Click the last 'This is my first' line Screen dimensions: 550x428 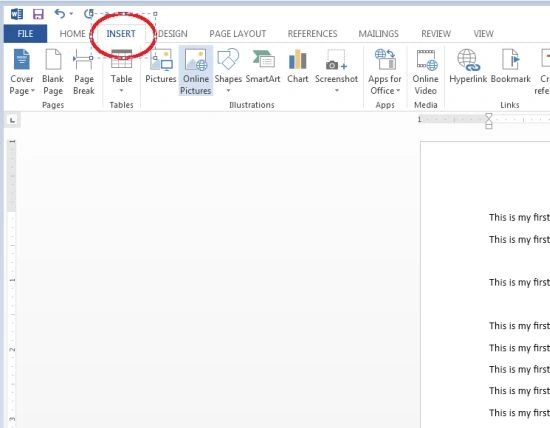[519, 413]
